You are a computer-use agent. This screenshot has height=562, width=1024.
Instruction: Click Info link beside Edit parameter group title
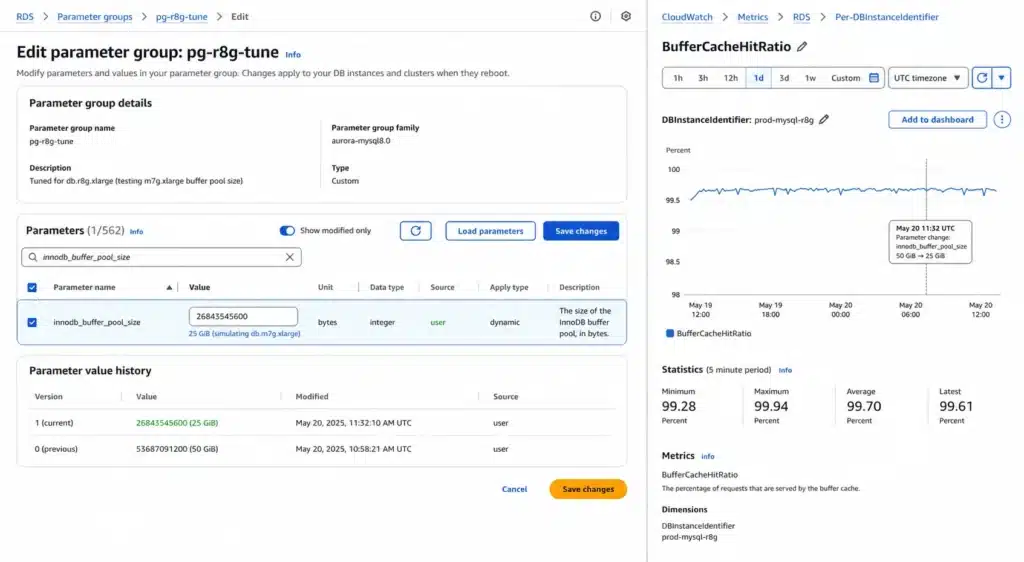point(293,55)
